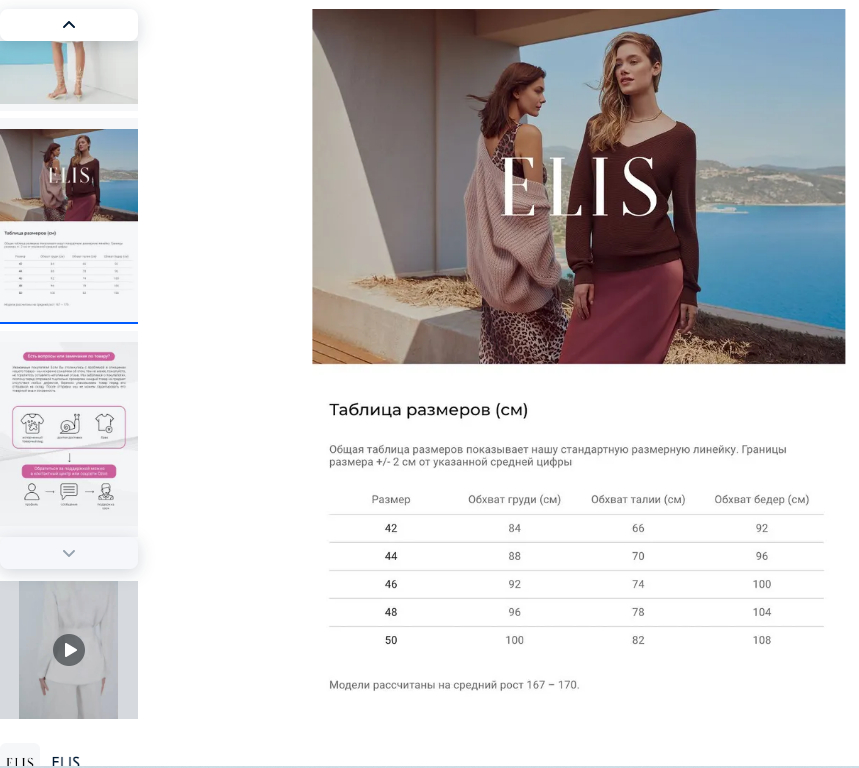The image size is (859, 768).
Task: Click the 'Модели рассчитаны на средний рост' note
Action: [454, 685]
